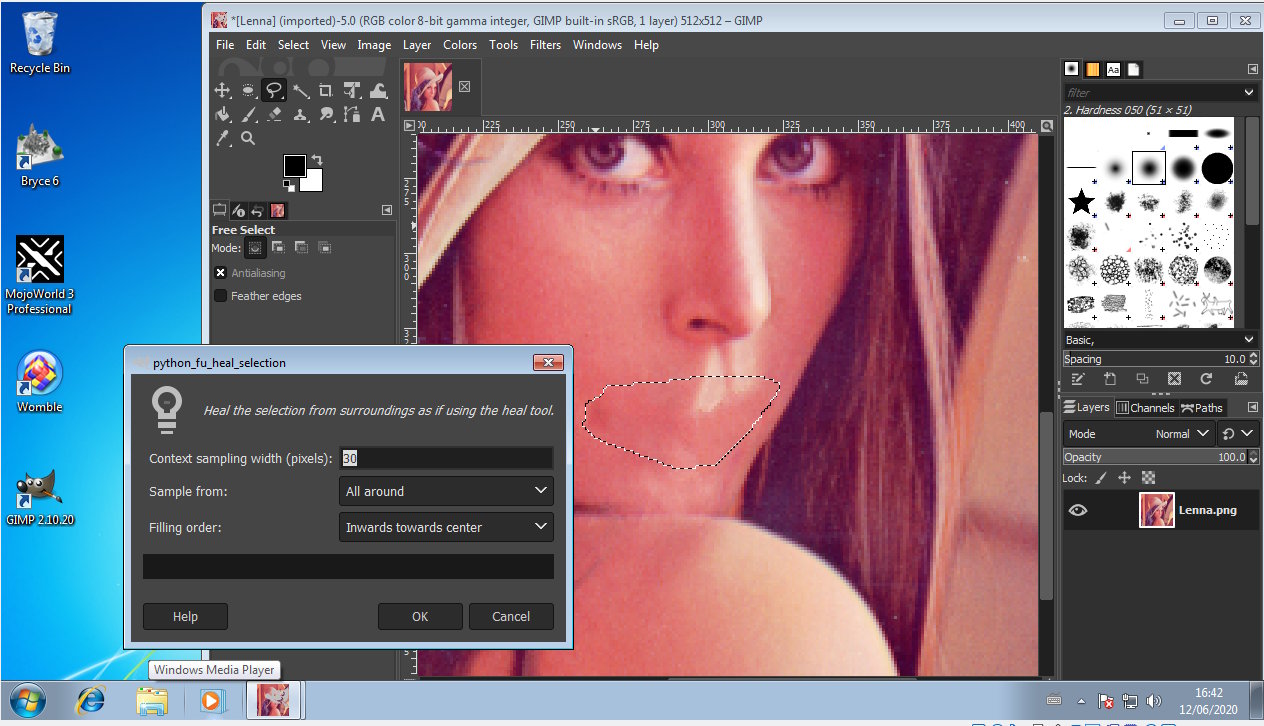Open the Images tab in toolbox dock
This screenshot has height=726, width=1264.
point(278,210)
